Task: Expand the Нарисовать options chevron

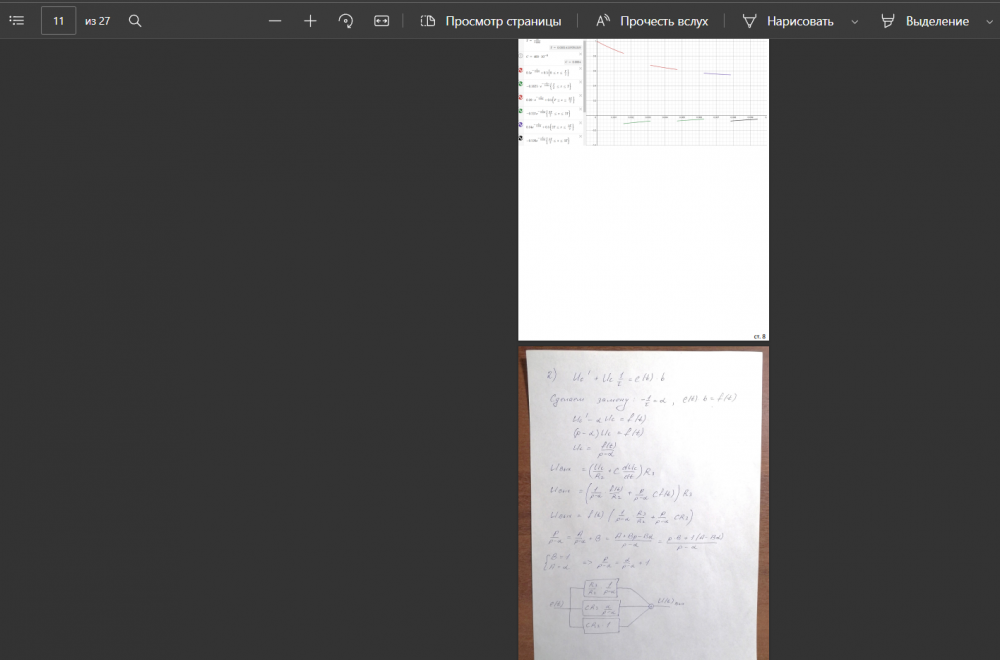Action: tap(855, 22)
